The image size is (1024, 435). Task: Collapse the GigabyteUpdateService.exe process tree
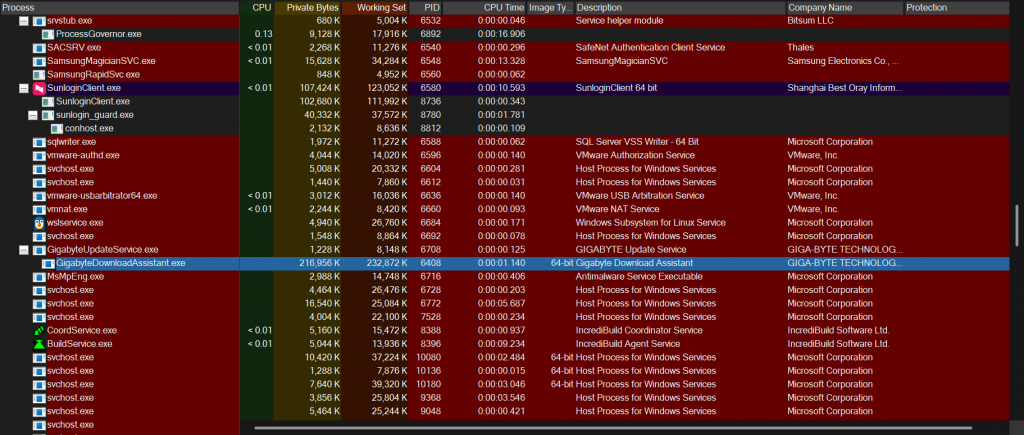(24, 250)
